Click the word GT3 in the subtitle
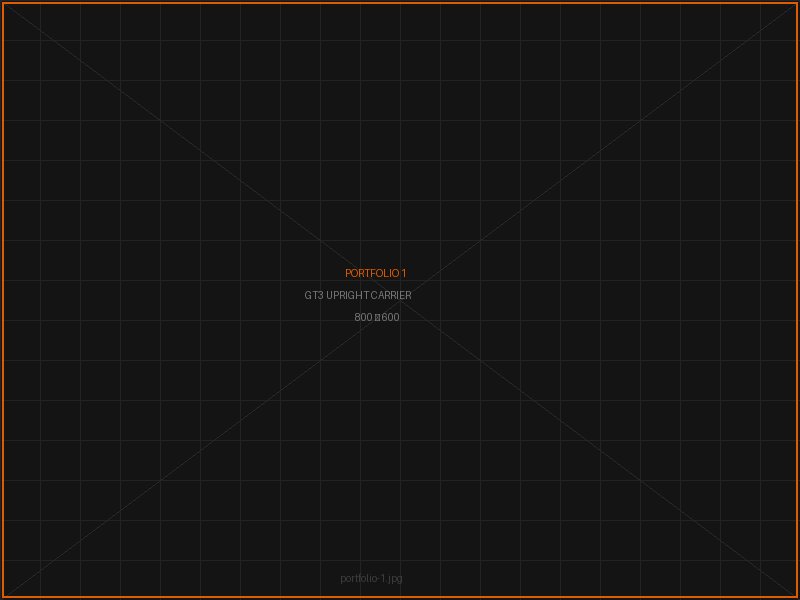Screen dimensions: 800x600 314,295
